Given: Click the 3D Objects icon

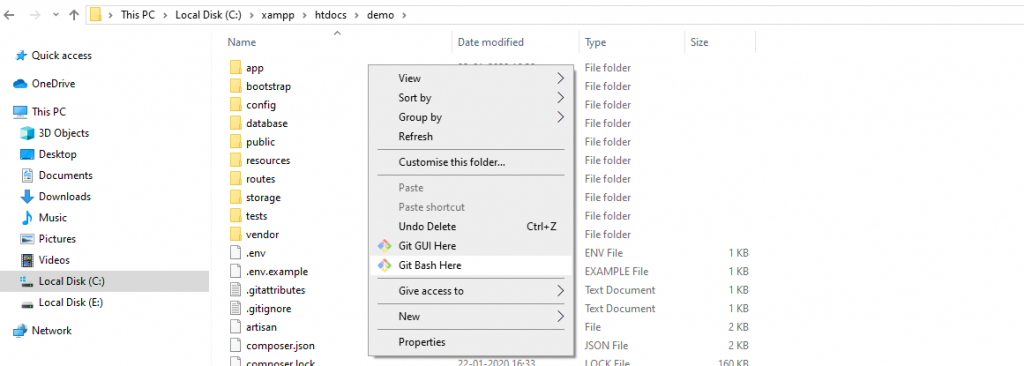Looking at the screenshot, I should point(27,133).
